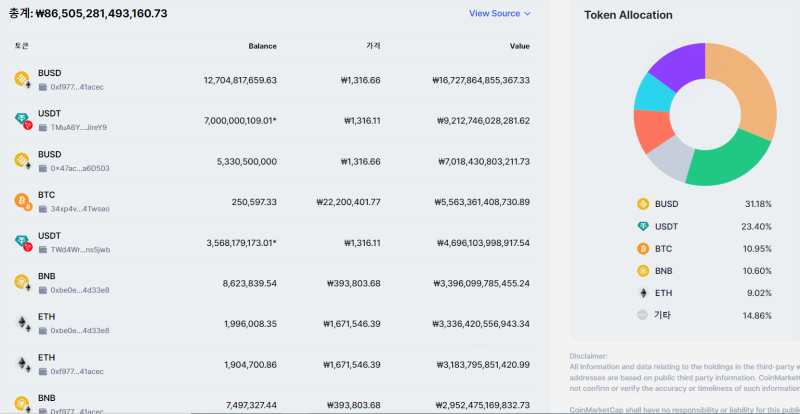Click balance value 1,996,008.35
Viewport: 800px width, 414px height.
click(250, 324)
